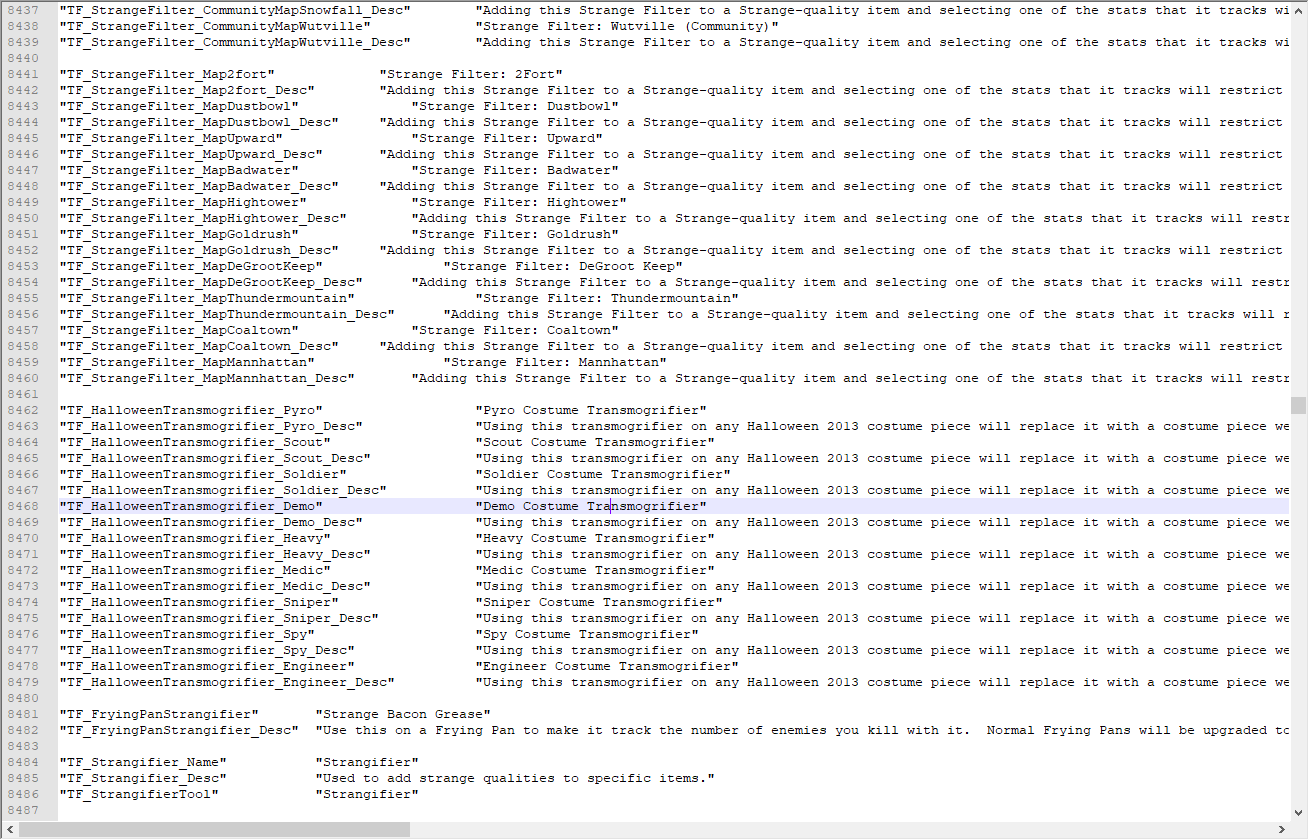Click "TF_StrangeFilter_Map2fort_Desc" key
The width and height of the screenshot is (1309, 840).
click(187, 90)
